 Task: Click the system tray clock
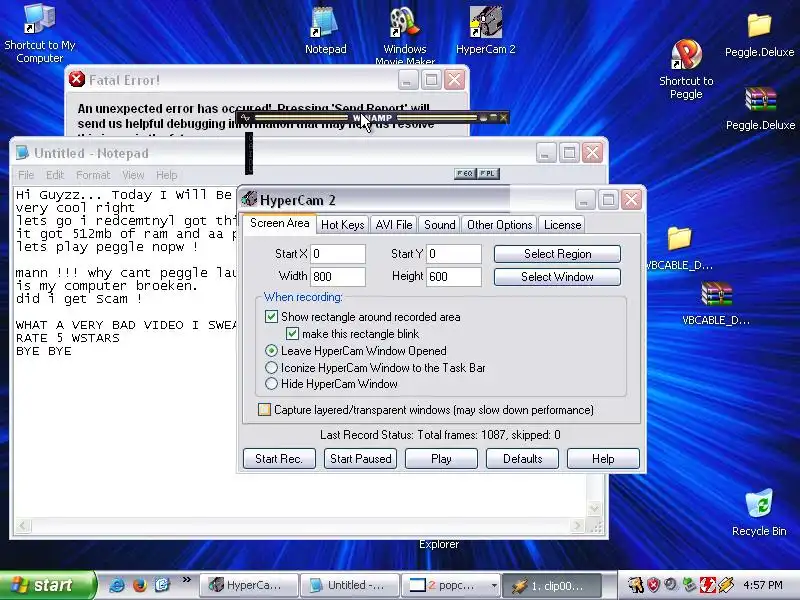pyautogui.click(x=763, y=585)
